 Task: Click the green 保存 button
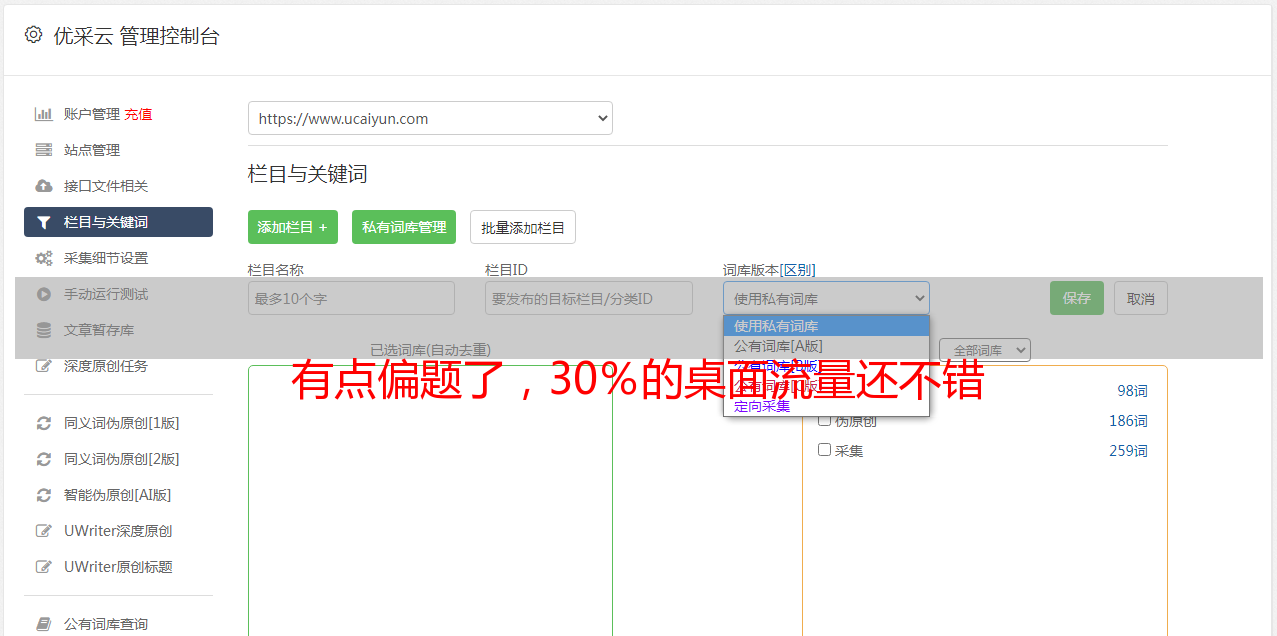(1077, 298)
